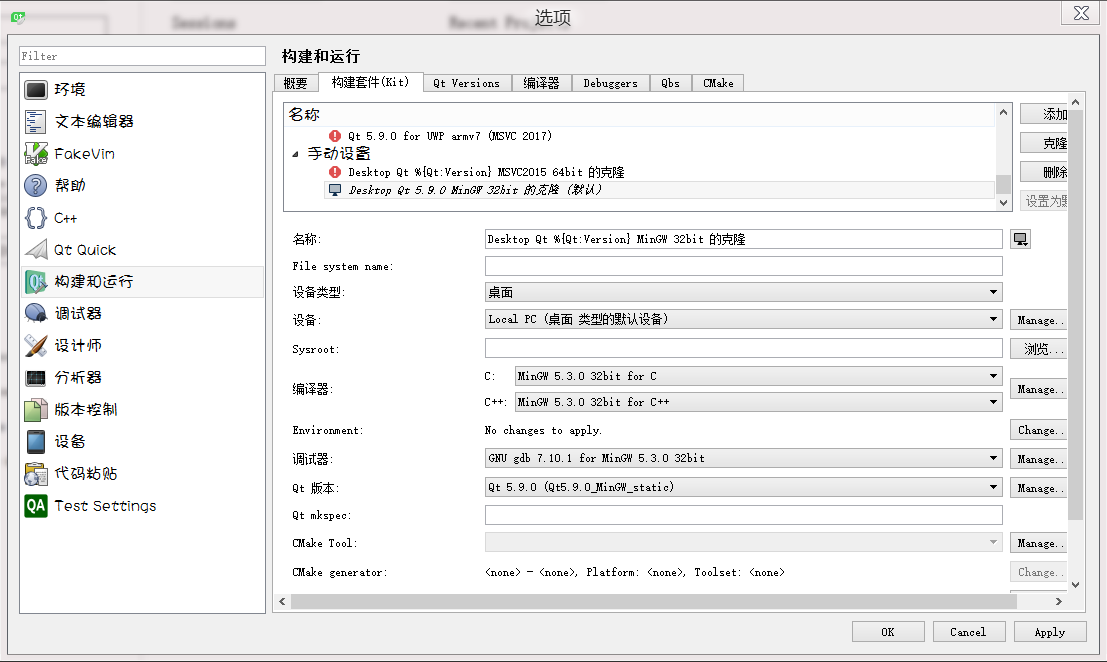Collapse the 手动设置 tree group

(x=295, y=154)
